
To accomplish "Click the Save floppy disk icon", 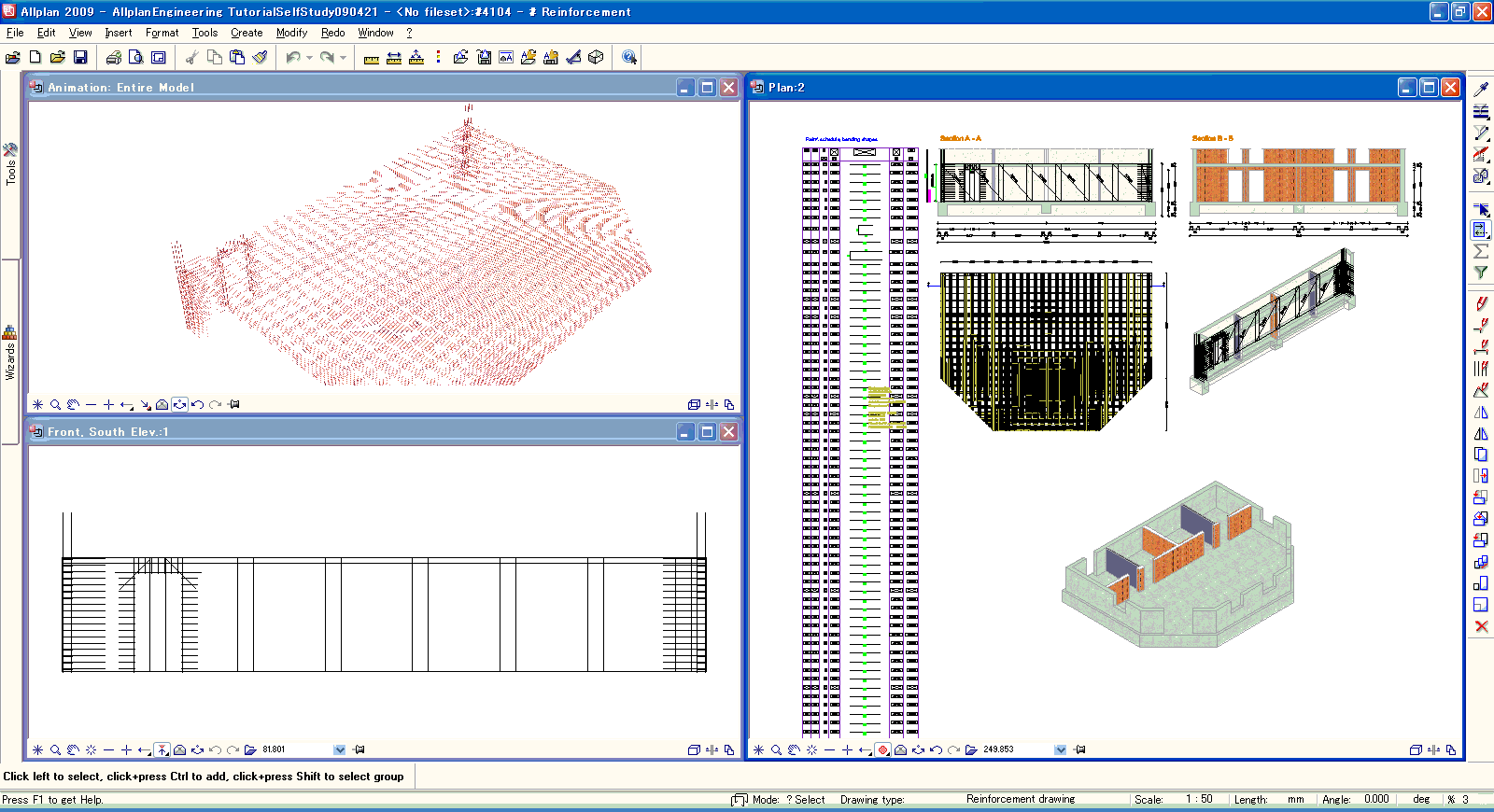I will (x=80, y=58).
